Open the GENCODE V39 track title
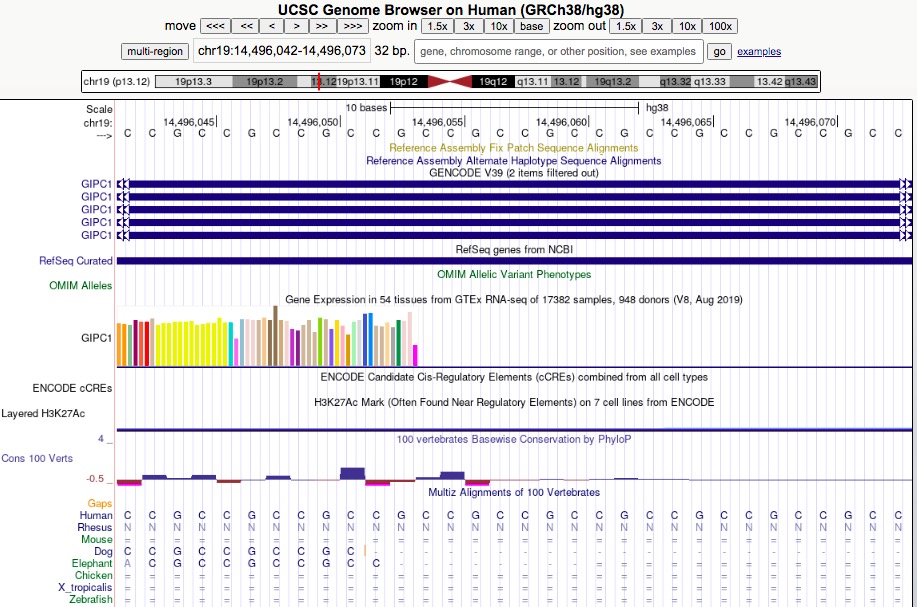Screen dimensions: 917x607 pos(513,173)
